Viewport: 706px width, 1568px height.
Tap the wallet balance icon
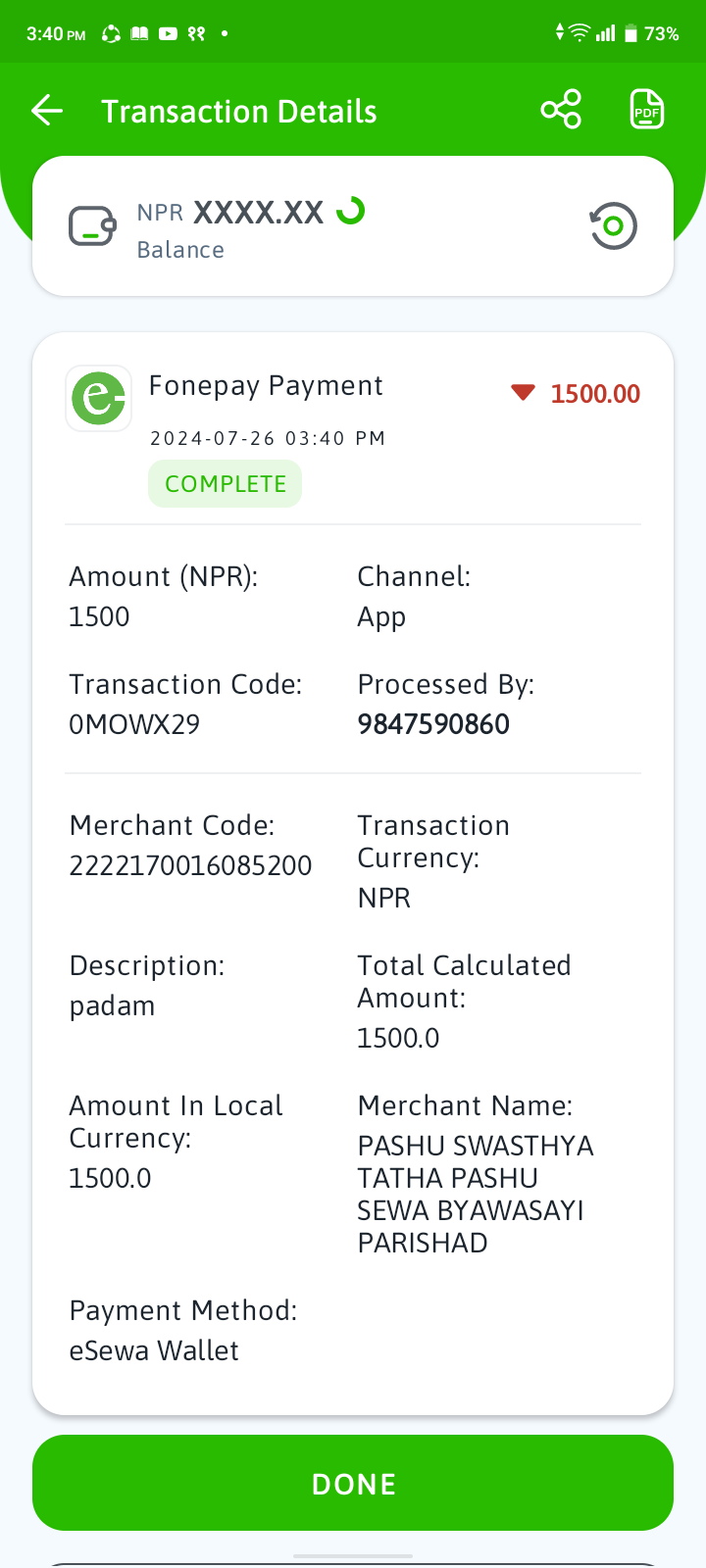coord(92,226)
